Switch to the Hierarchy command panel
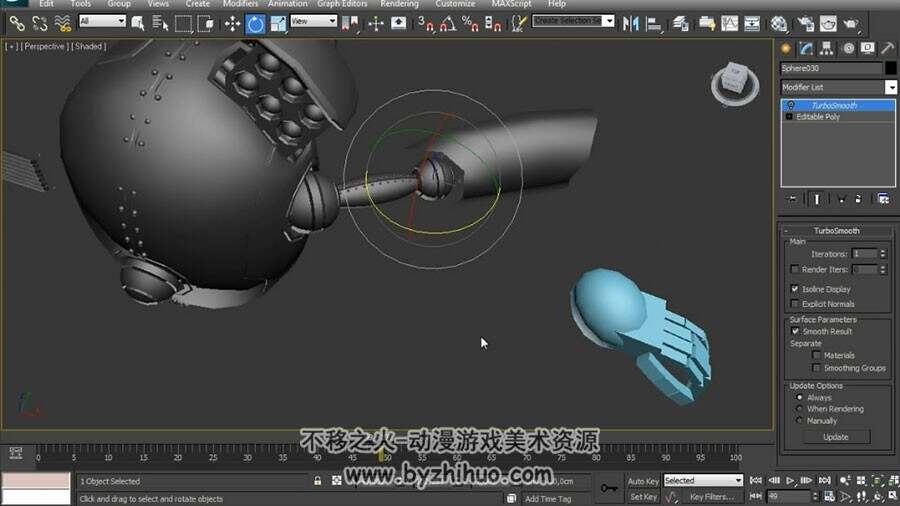The width and height of the screenshot is (900, 506). pyautogui.click(x=827, y=49)
